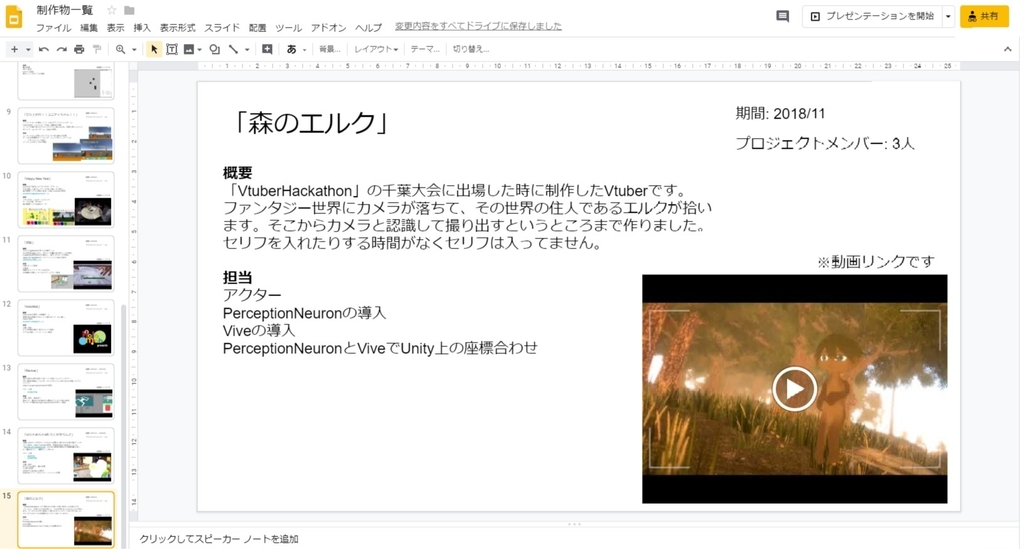Open the アドオン menu

328,27
